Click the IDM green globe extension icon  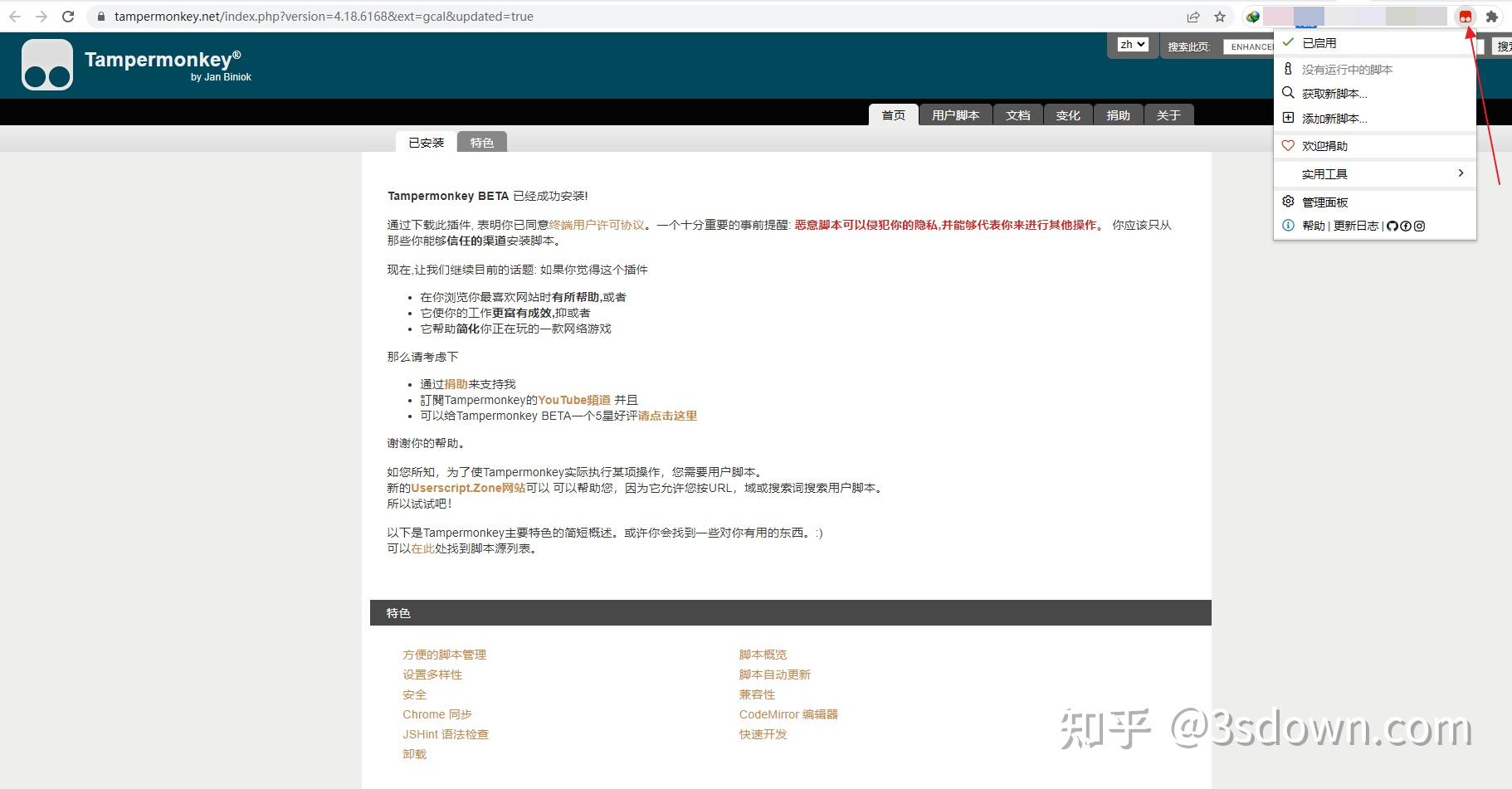[1253, 16]
